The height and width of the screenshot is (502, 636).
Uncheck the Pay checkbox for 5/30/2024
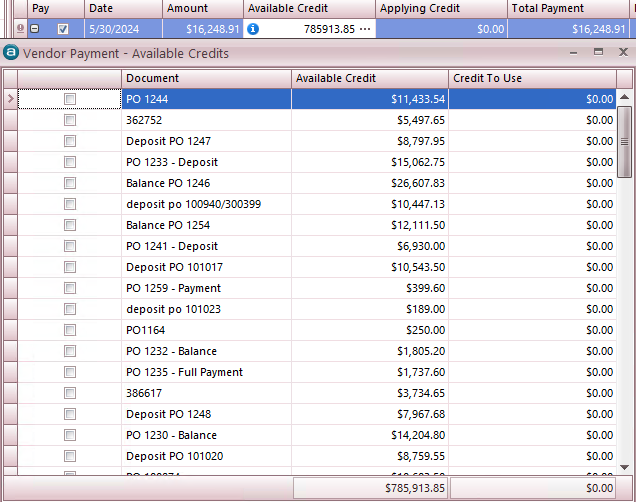(63, 30)
